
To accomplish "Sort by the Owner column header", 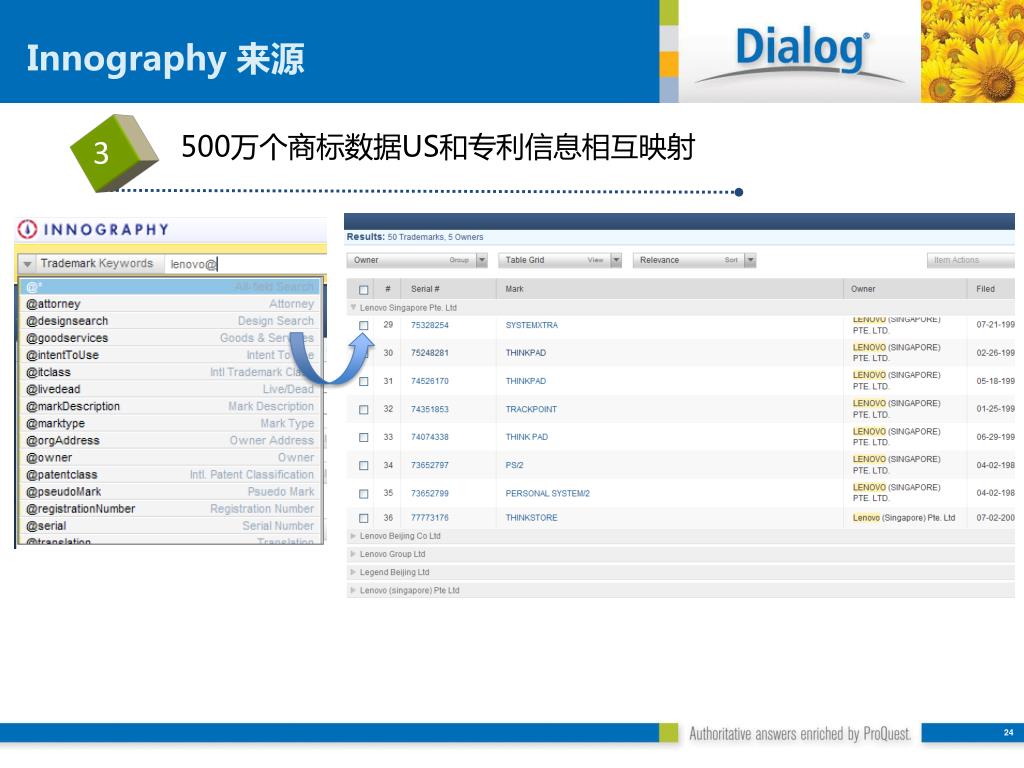I will click(x=863, y=289).
